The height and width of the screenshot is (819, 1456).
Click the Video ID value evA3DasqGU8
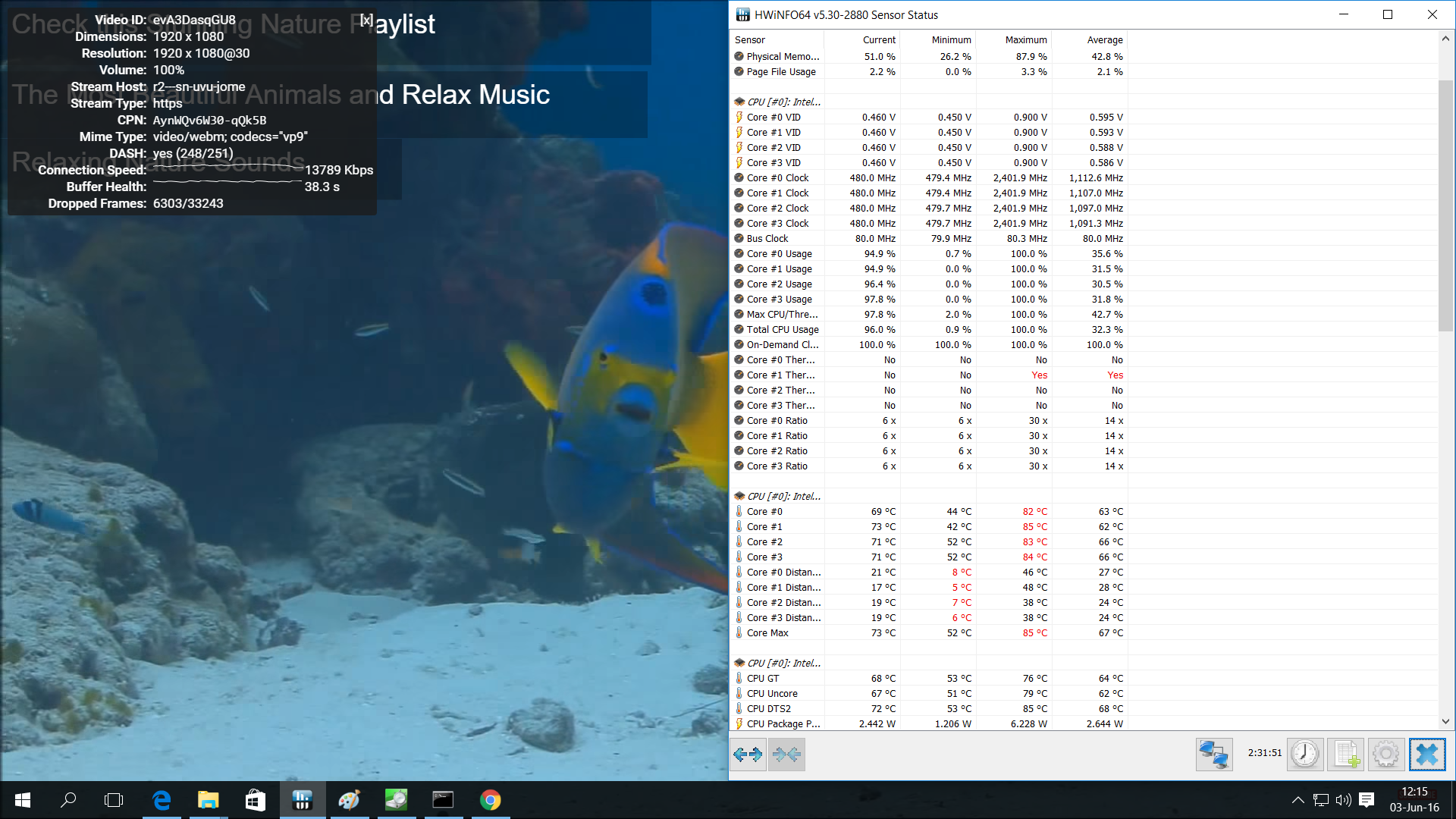[x=194, y=20]
